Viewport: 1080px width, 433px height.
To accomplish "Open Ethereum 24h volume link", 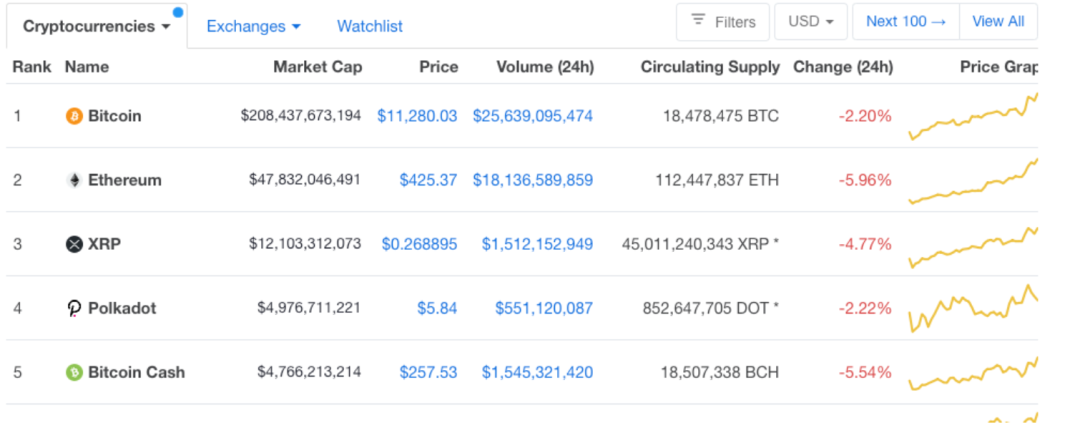I will (533, 180).
